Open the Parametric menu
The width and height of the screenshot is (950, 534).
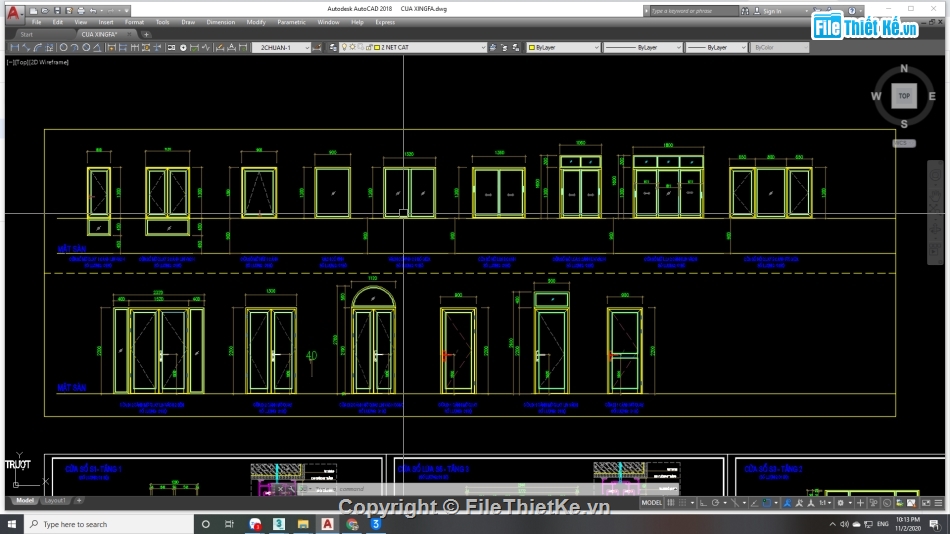pyautogui.click(x=291, y=22)
